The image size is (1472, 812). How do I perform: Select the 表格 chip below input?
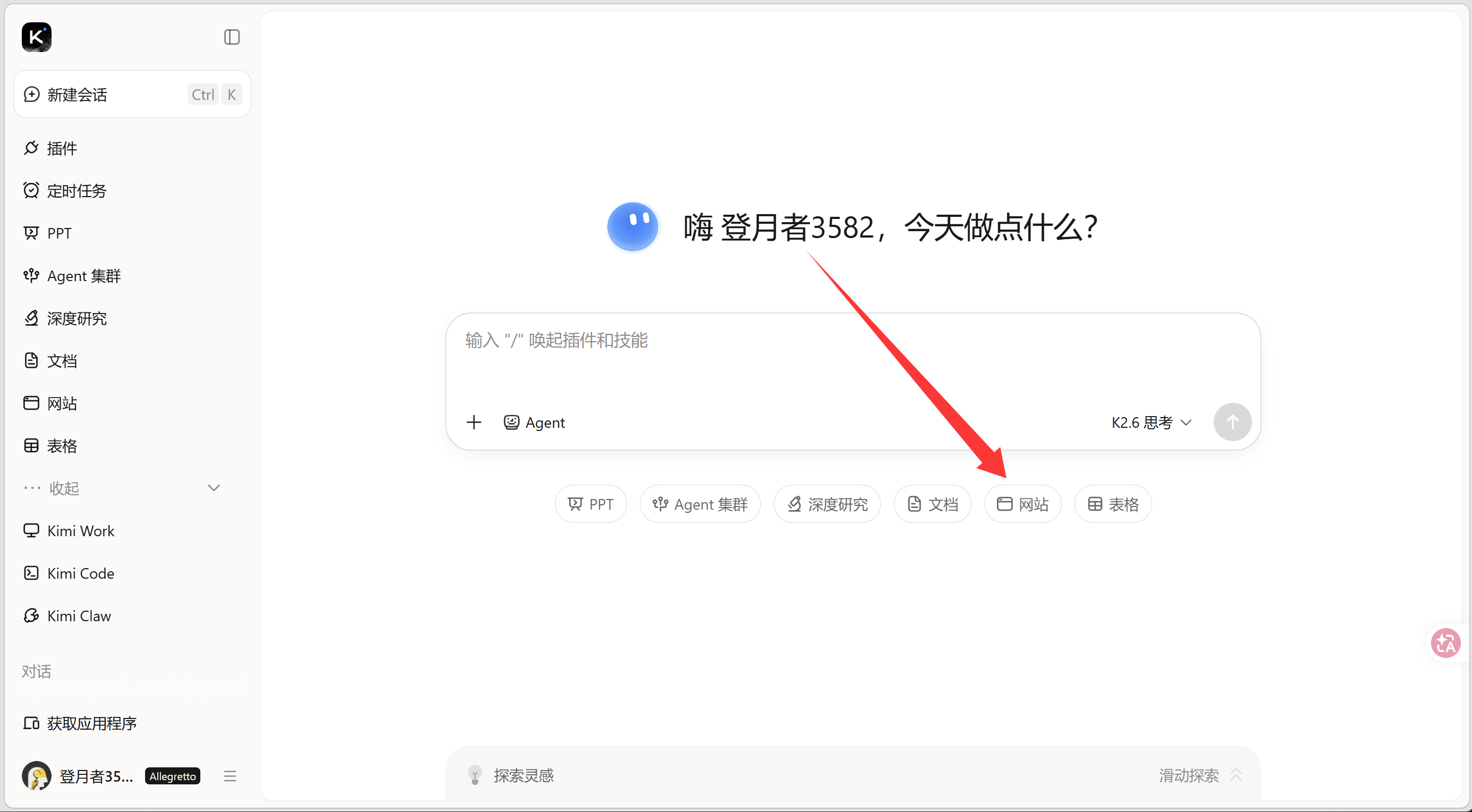[x=1113, y=504]
